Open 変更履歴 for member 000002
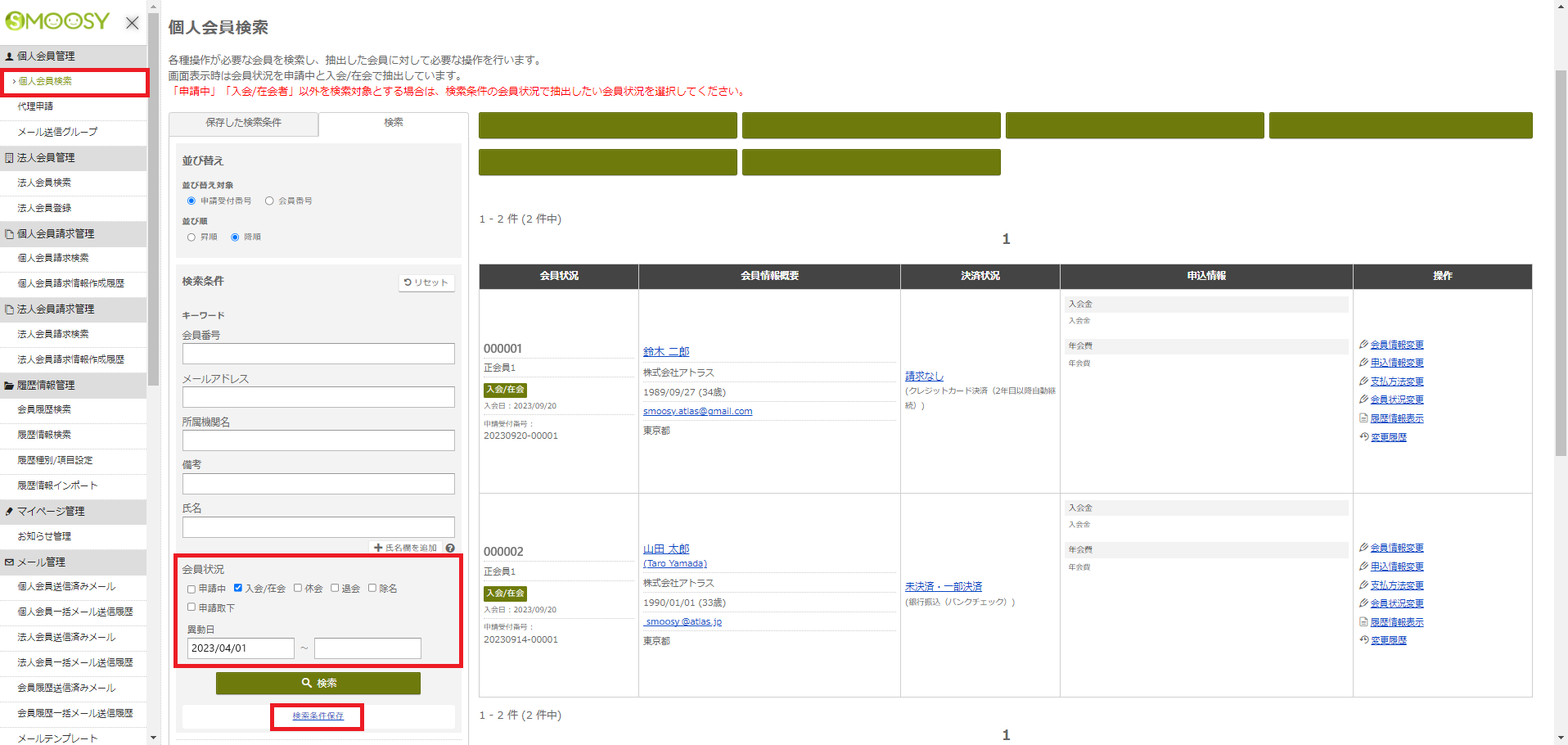 pyautogui.click(x=1388, y=640)
